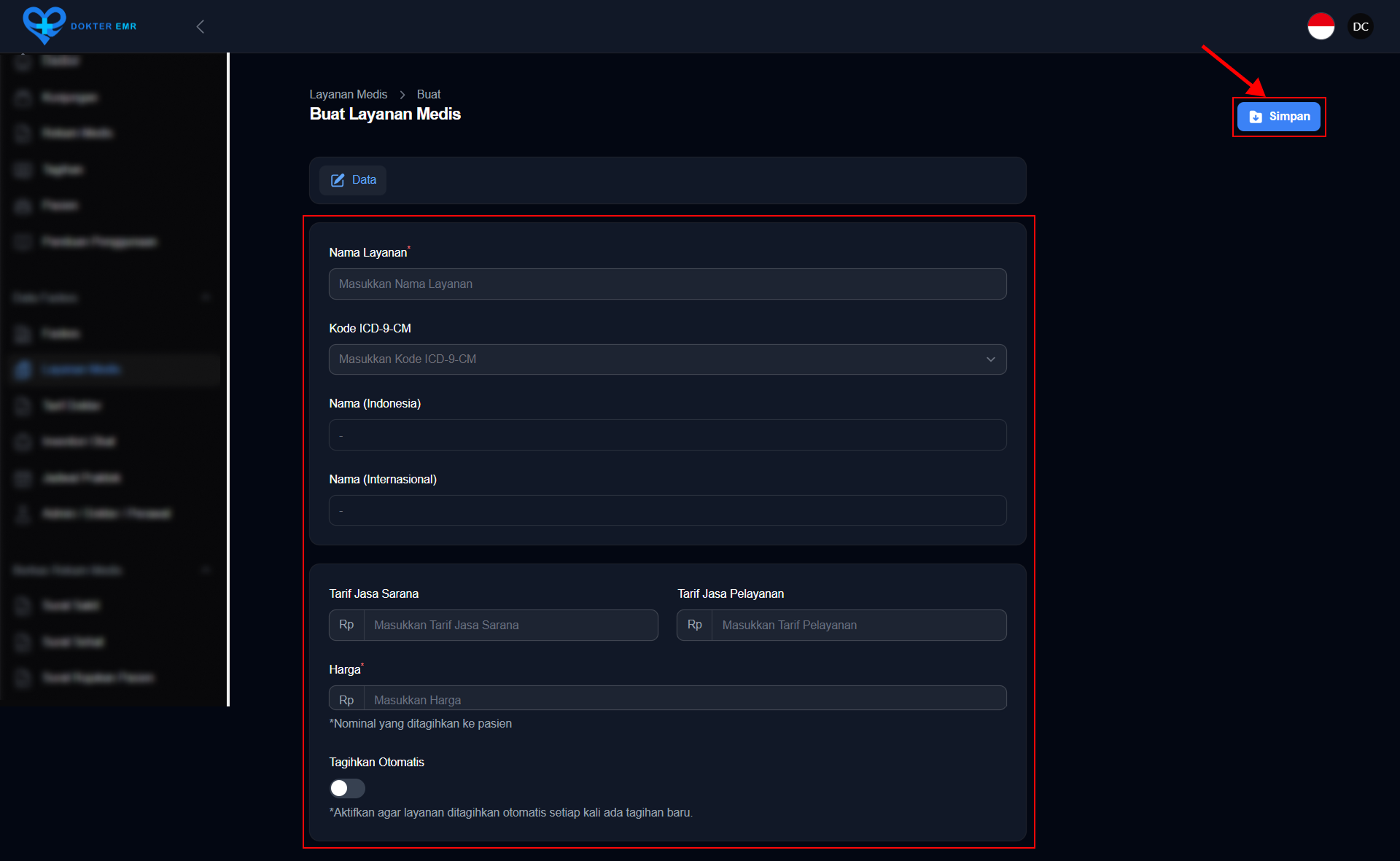Click the Tarif Jasa Pelayanan label

click(x=731, y=593)
